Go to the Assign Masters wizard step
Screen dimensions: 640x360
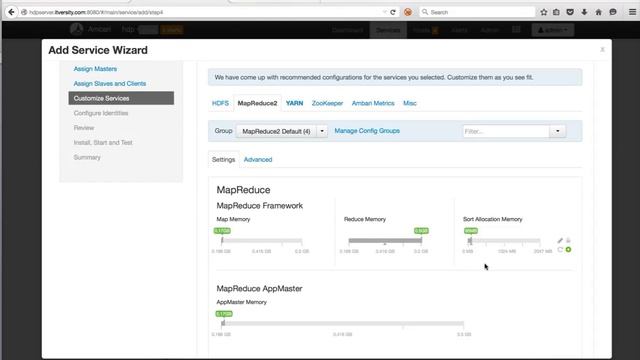[95, 69]
